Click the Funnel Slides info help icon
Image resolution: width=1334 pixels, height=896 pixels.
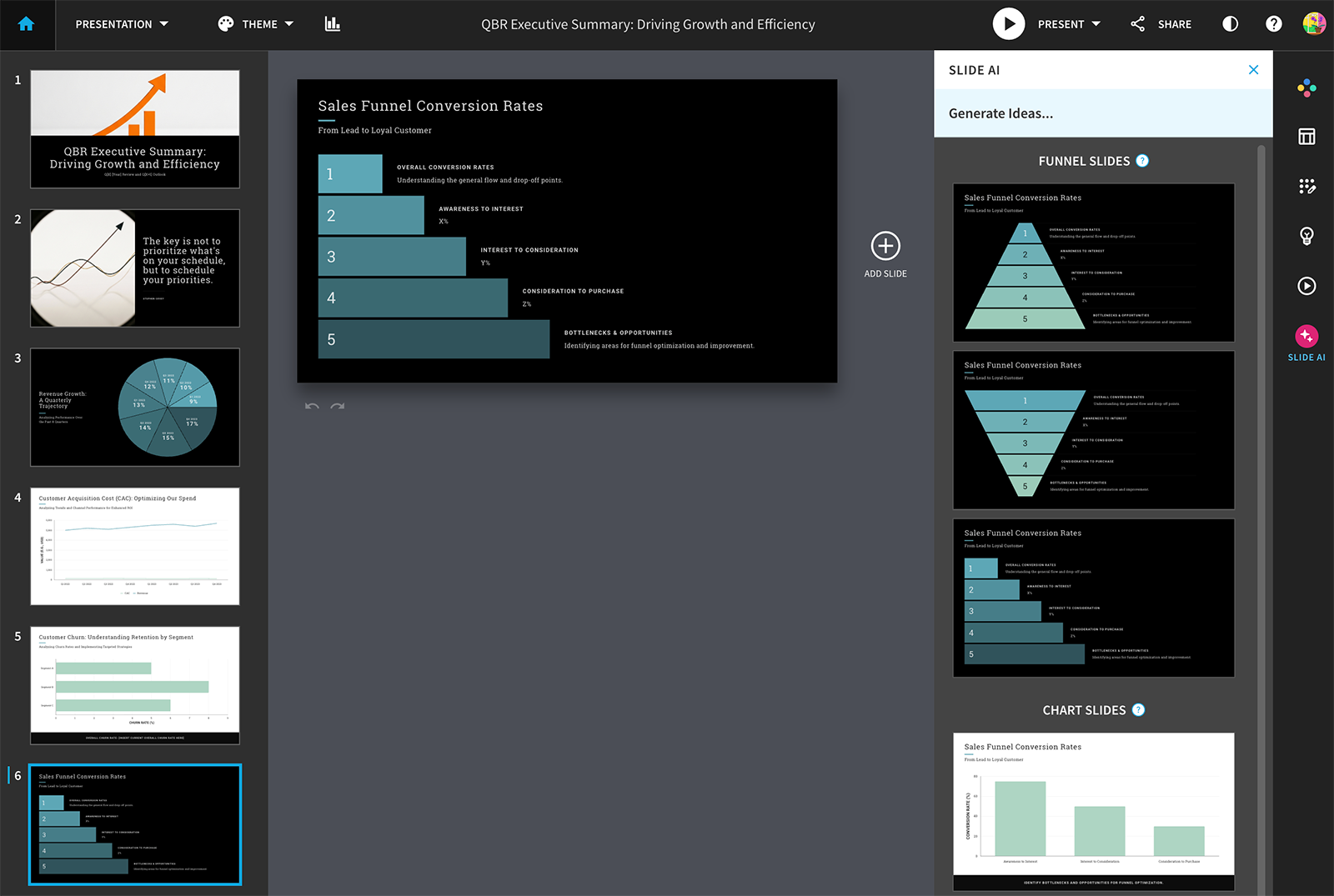point(1142,161)
